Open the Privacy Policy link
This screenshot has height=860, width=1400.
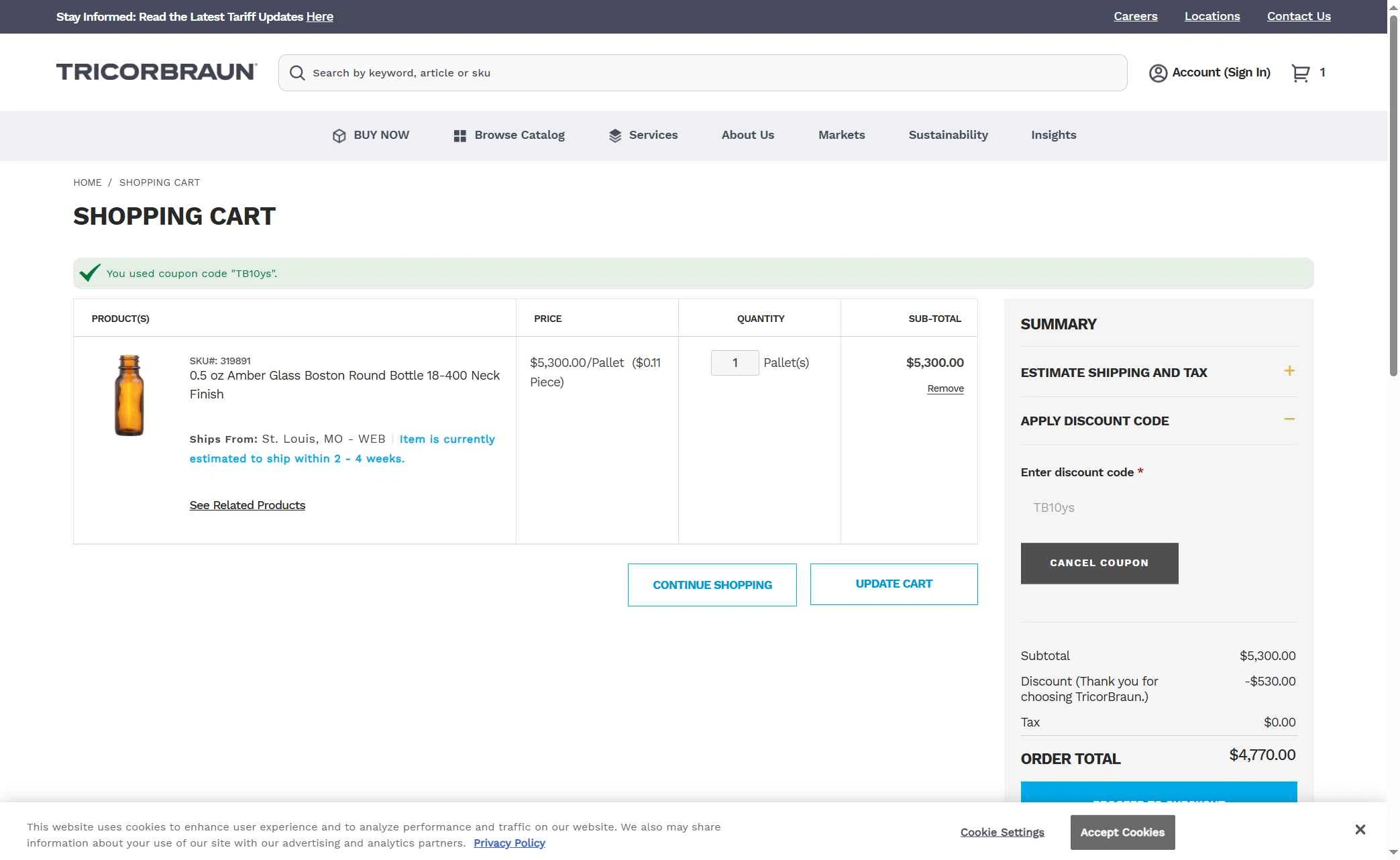tap(509, 843)
